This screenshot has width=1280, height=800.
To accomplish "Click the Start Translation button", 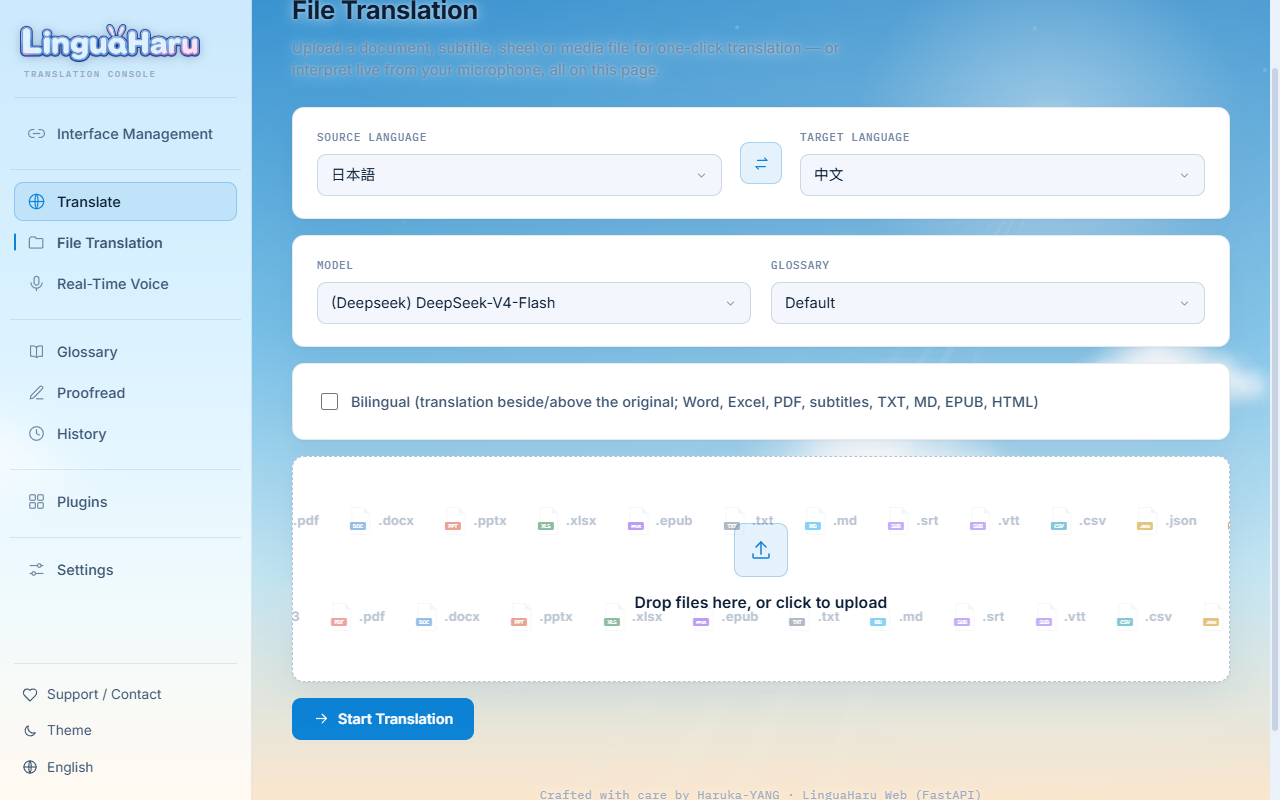I will point(383,719).
